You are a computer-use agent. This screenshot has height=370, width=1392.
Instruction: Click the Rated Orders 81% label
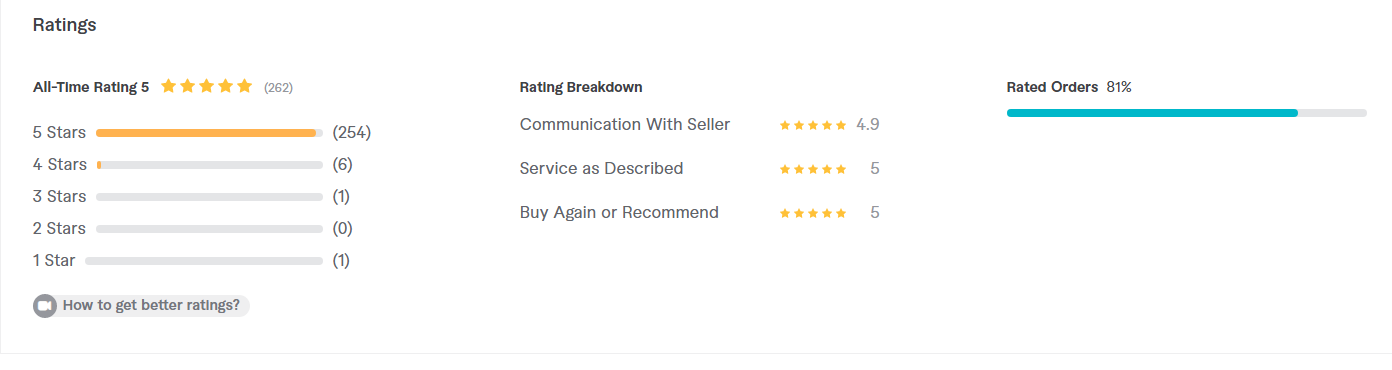tap(1069, 87)
